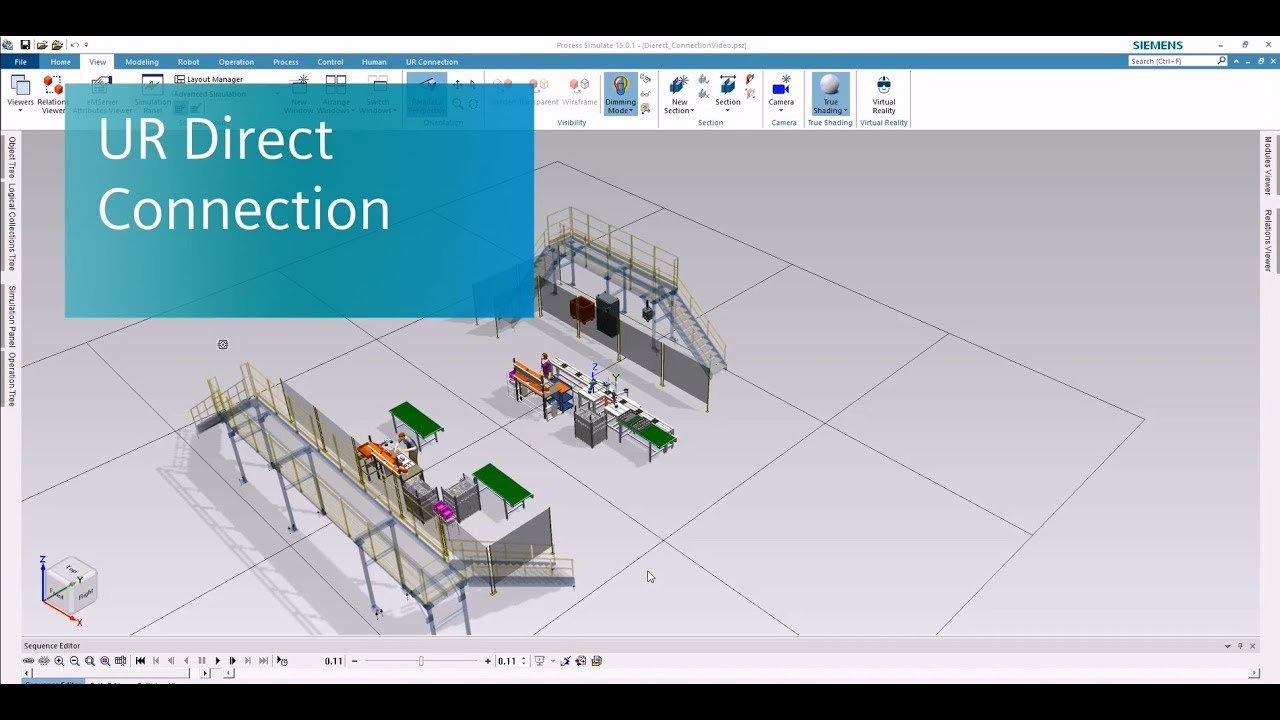1280x720 pixels.
Task: Click the minus button of speed slider
Action: tap(355, 661)
